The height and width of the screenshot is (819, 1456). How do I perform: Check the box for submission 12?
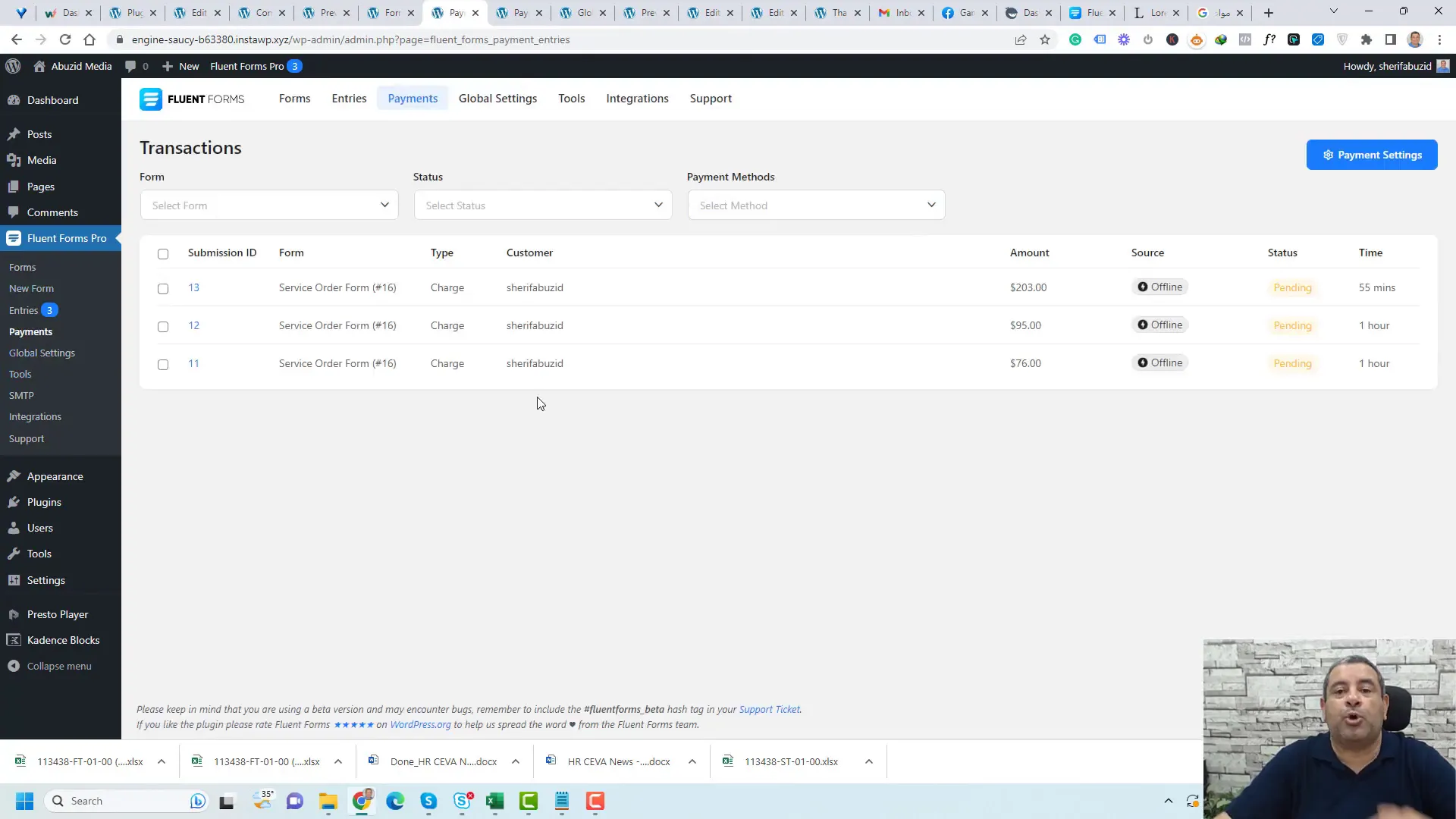tap(163, 327)
